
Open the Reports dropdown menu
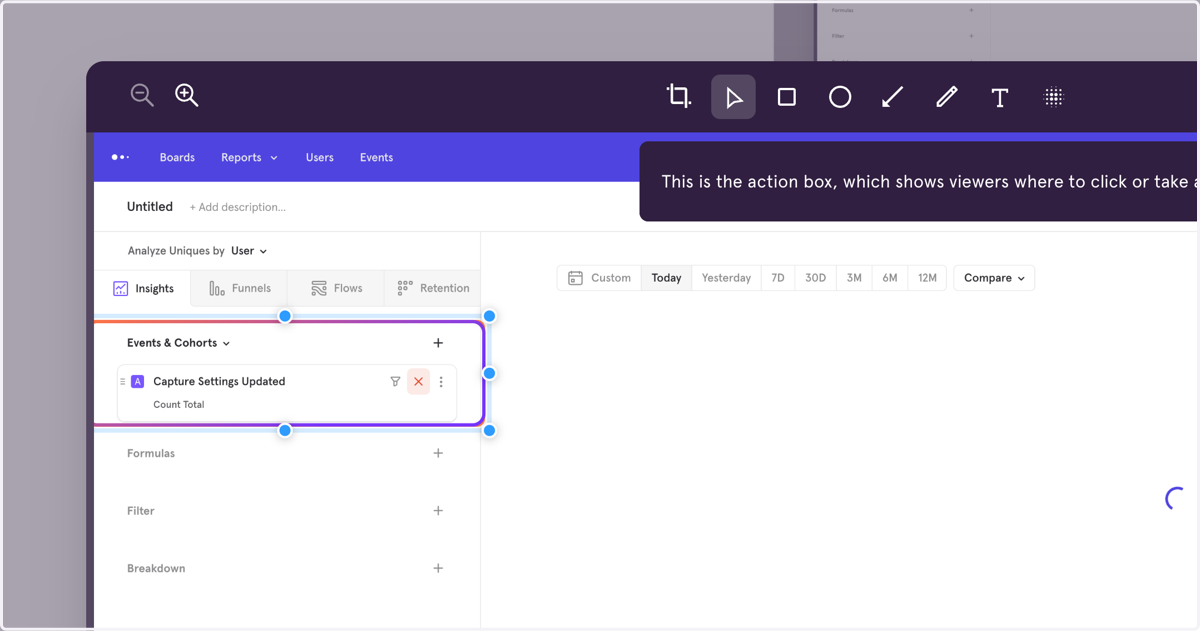pyautogui.click(x=249, y=157)
